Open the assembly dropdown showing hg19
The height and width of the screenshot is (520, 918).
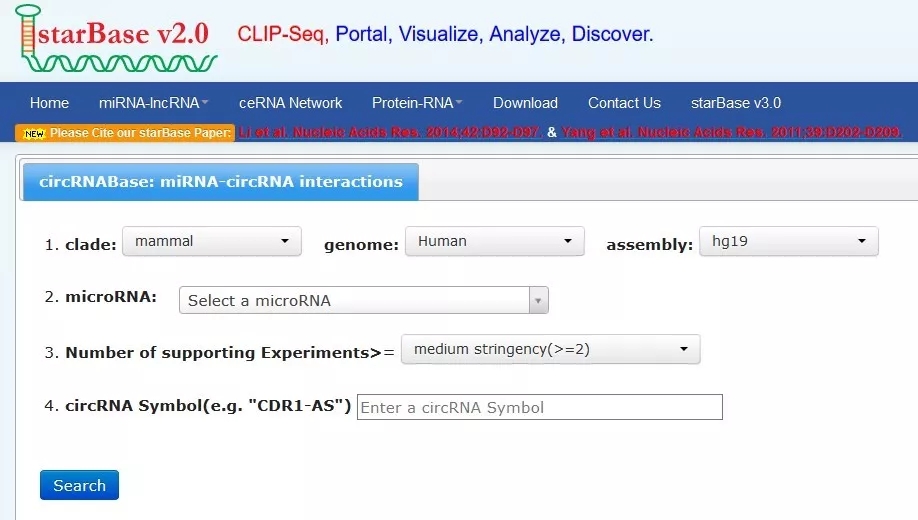tap(789, 241)
